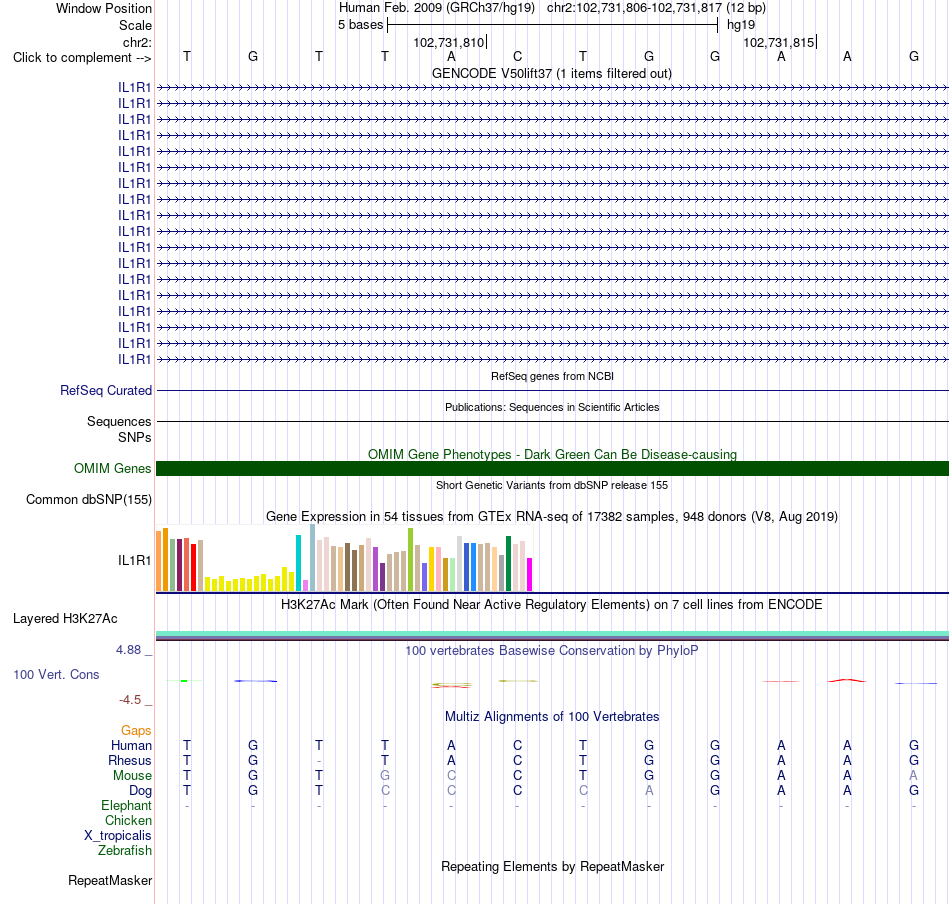This screenshot has height=904, width=950.
Task: Select the 102,731,810 position marker
Action: (x=449, y=42)
